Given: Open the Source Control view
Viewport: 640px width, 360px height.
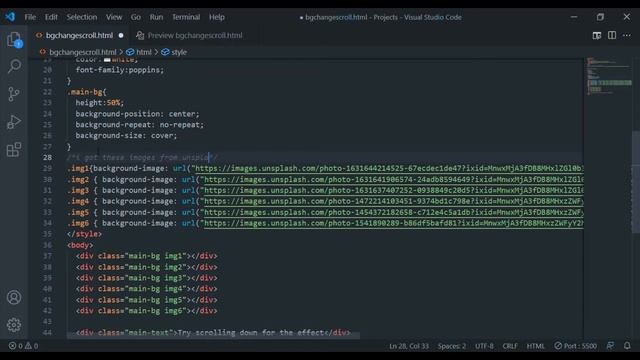Looking at the screenshot, I should (x=14, y=94).
